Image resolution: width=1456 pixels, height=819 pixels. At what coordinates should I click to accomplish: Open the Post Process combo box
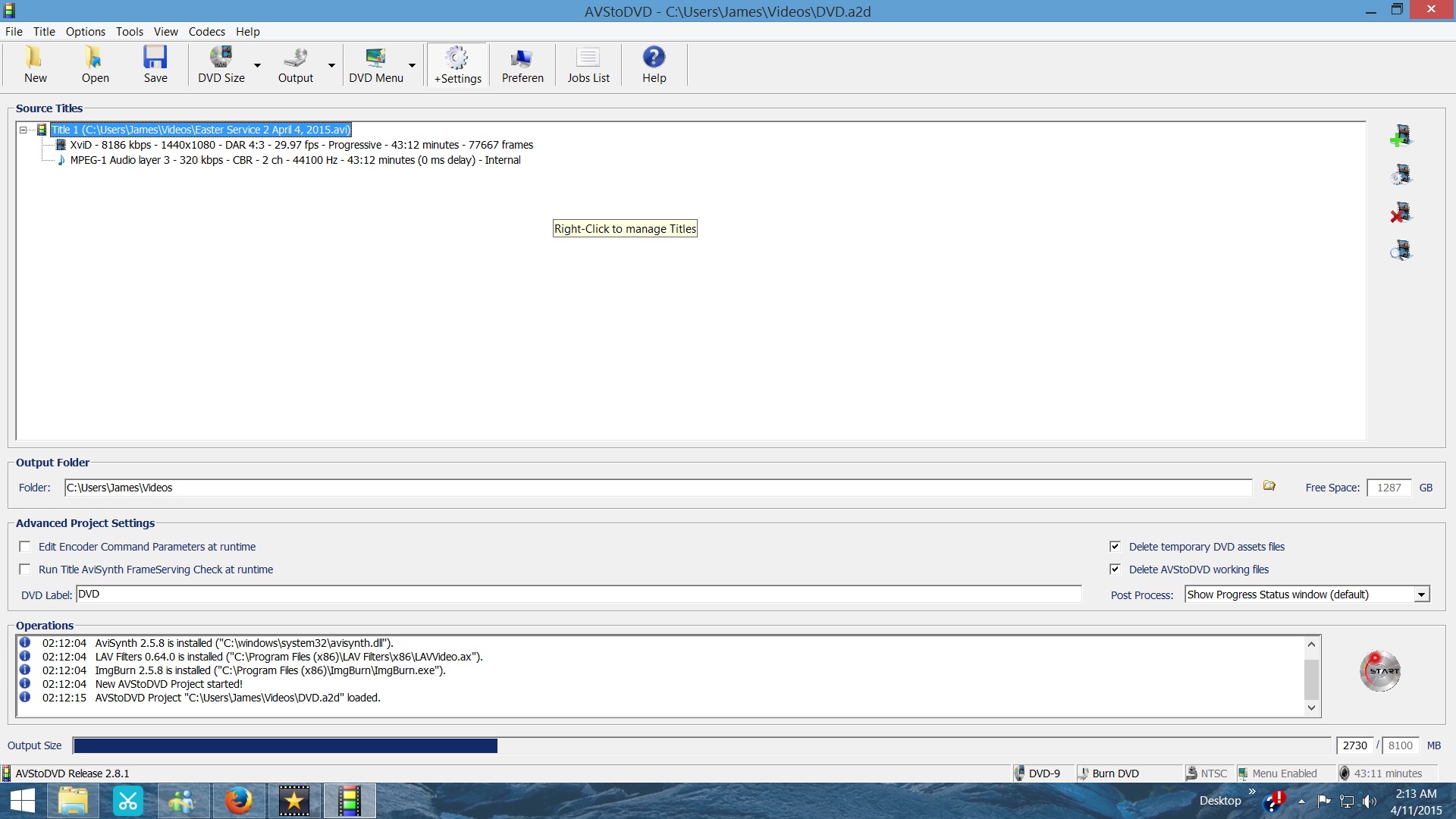[x=1307, y=595]
